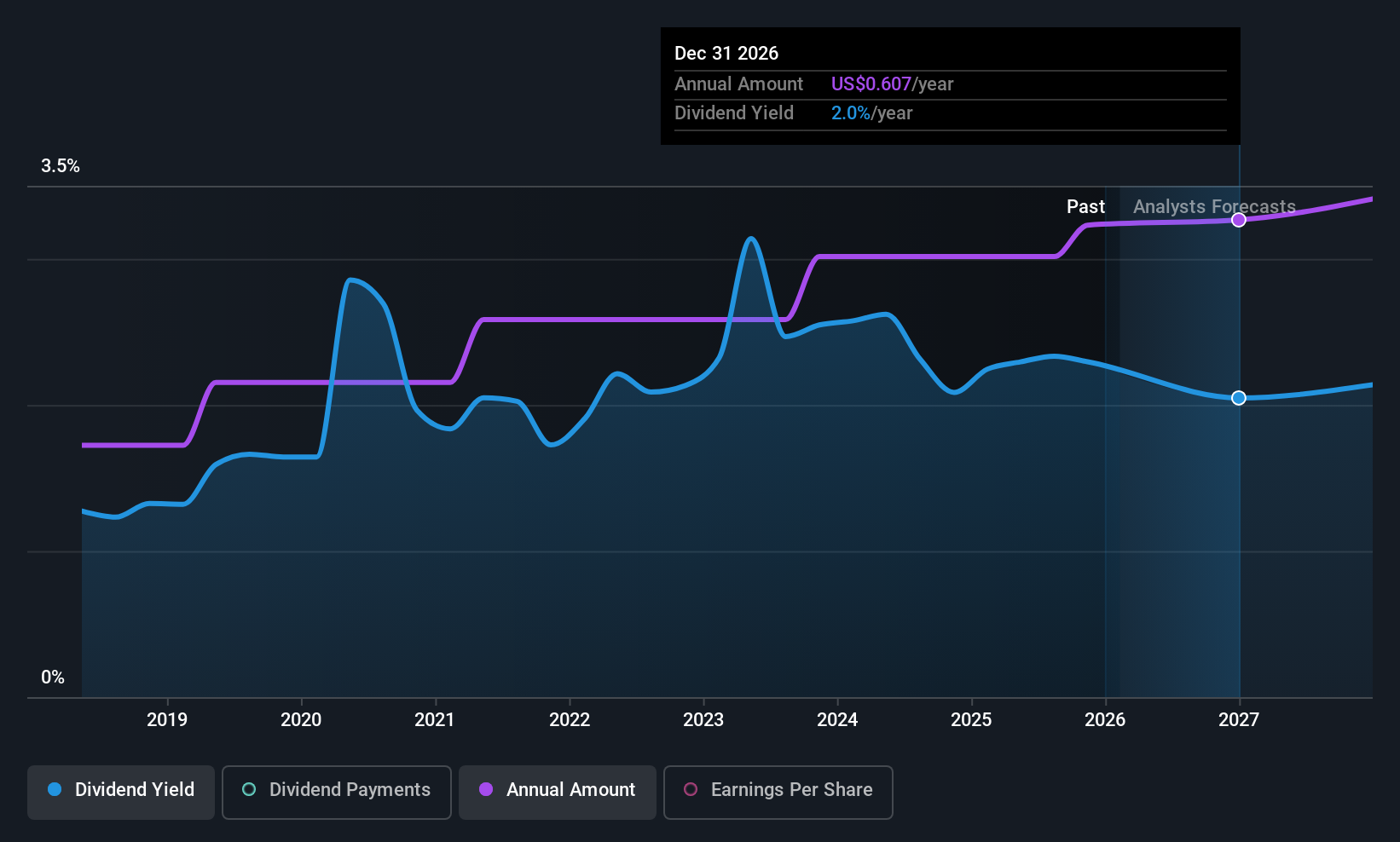Click the purple Annual Amount legend dot
The height and width of the screenshot is (842, 1400).
coord(486,789)
